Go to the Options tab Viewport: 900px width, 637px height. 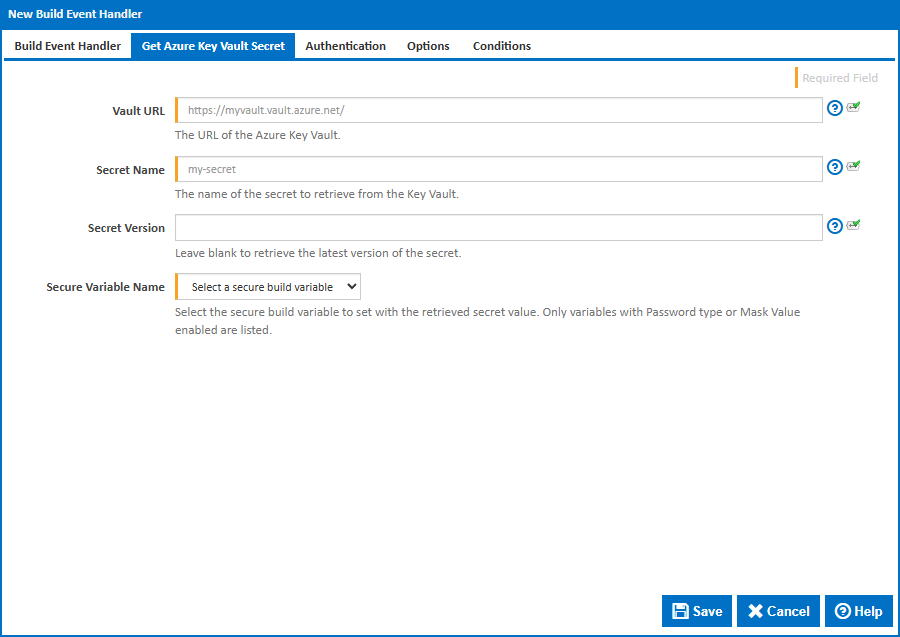click(x=428, y=46)
